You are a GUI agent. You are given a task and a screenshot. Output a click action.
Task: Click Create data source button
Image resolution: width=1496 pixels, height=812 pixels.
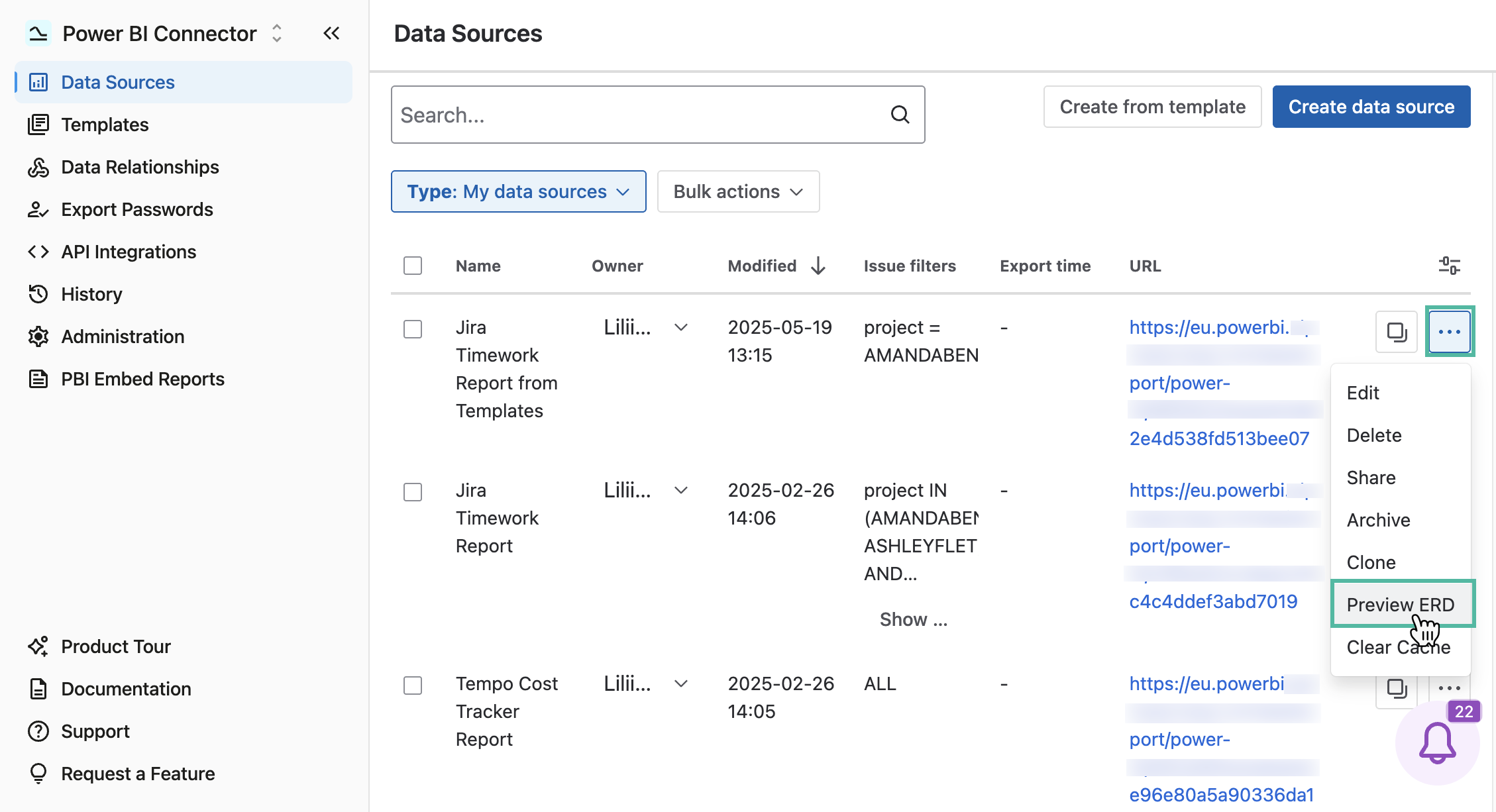(x=1371, y=107)
